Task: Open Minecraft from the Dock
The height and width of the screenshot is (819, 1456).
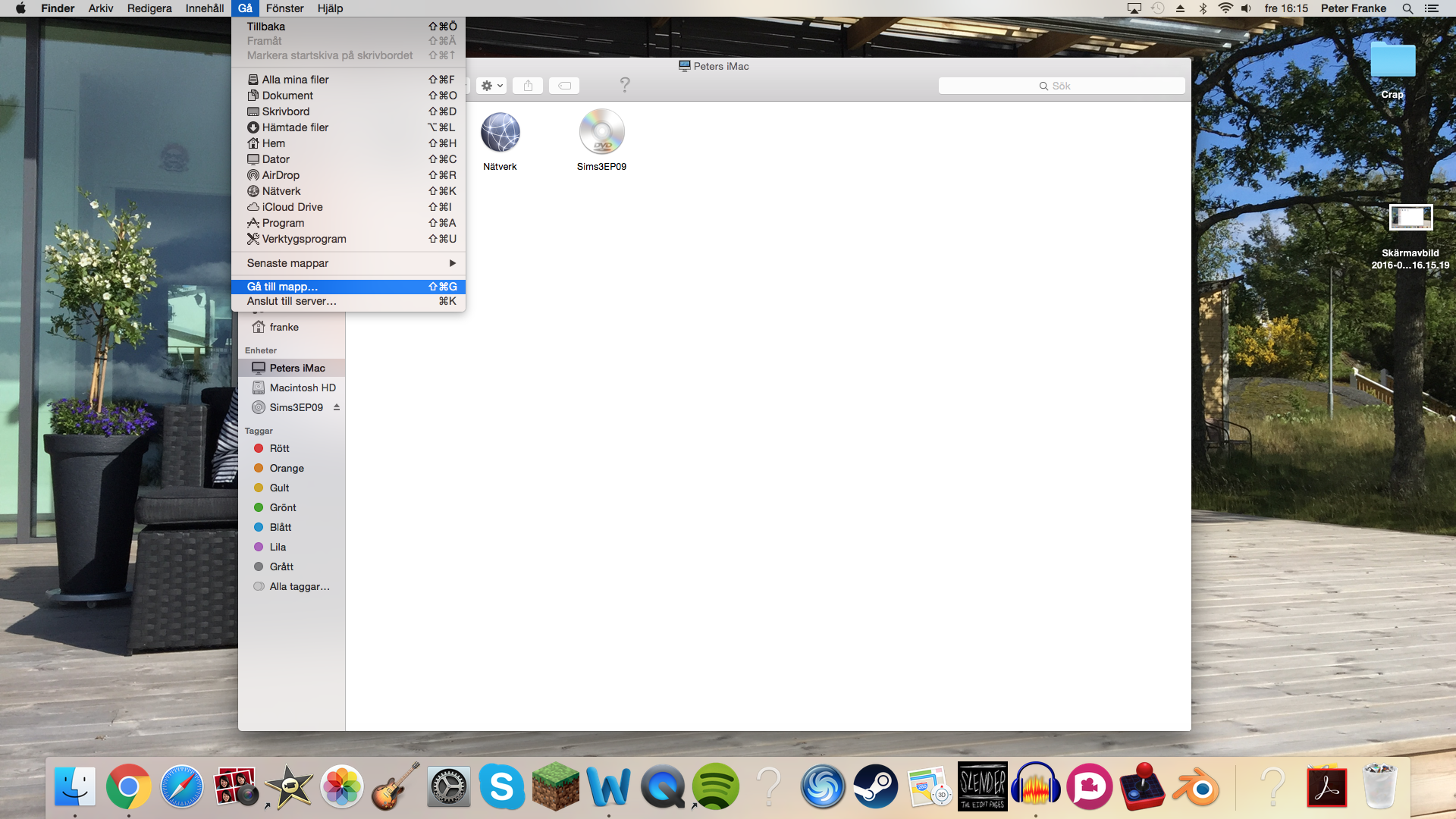Action: click(x=555, y=786)
